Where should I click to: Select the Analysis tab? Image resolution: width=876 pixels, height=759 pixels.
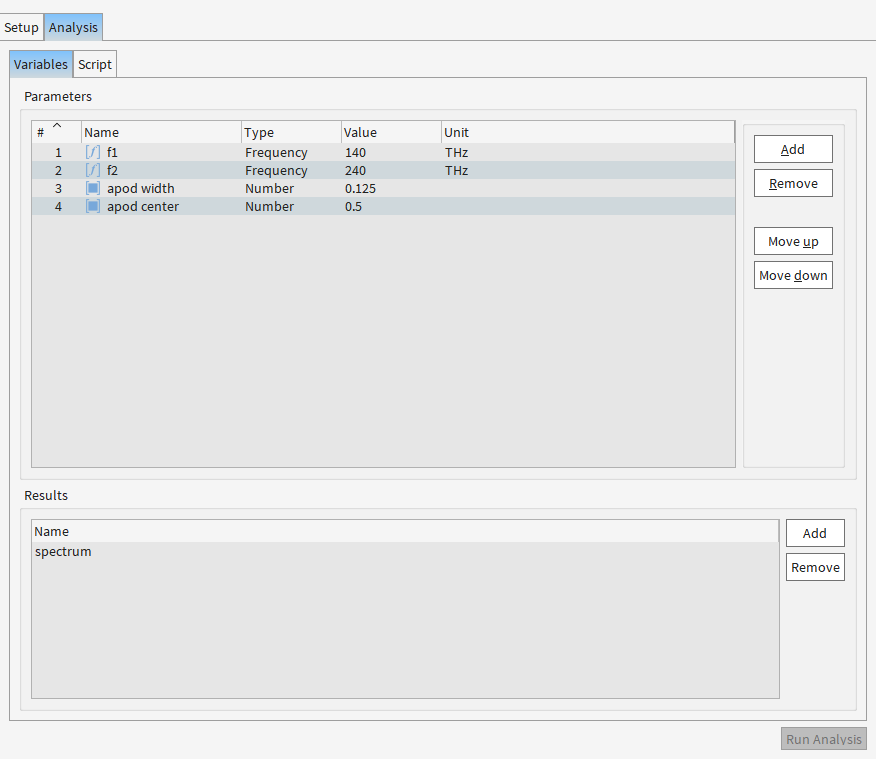coord(73,27)
